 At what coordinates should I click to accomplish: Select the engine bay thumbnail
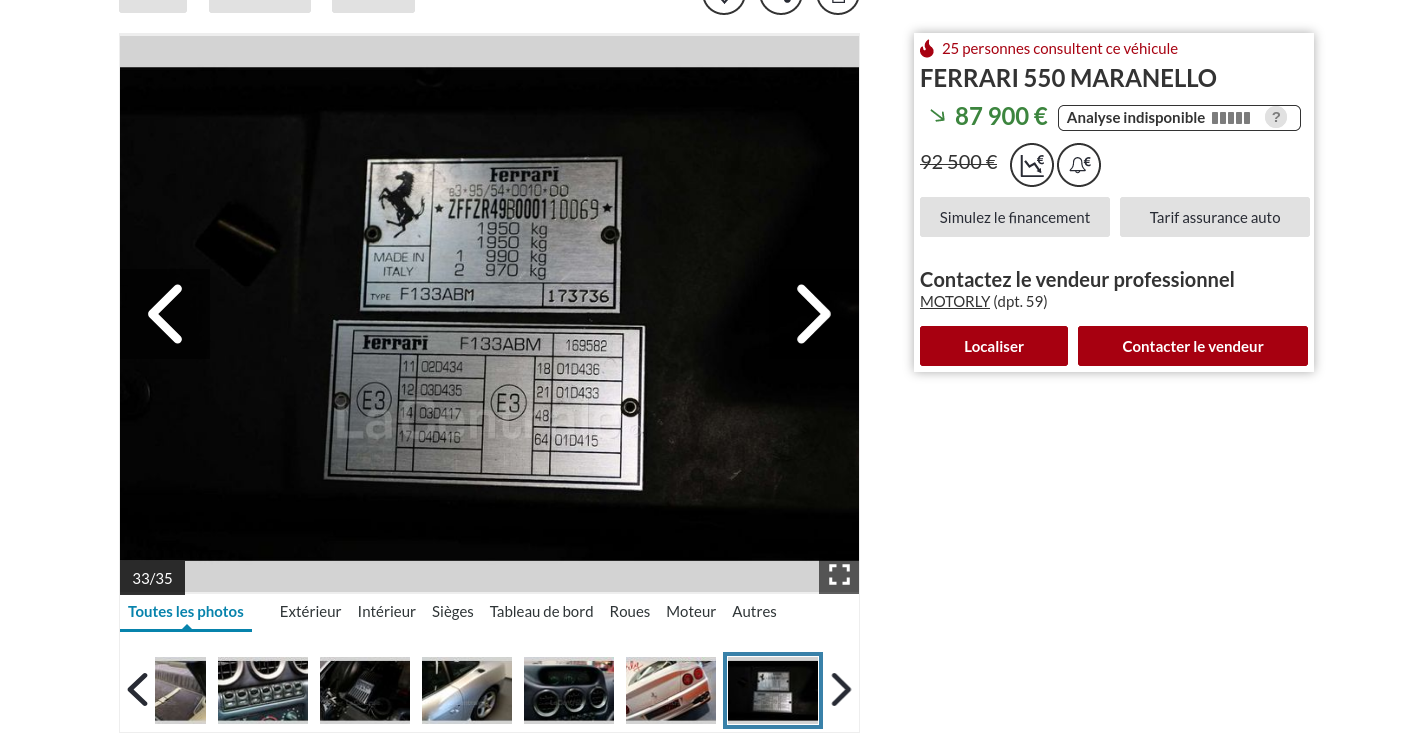[x=365, y=690]
